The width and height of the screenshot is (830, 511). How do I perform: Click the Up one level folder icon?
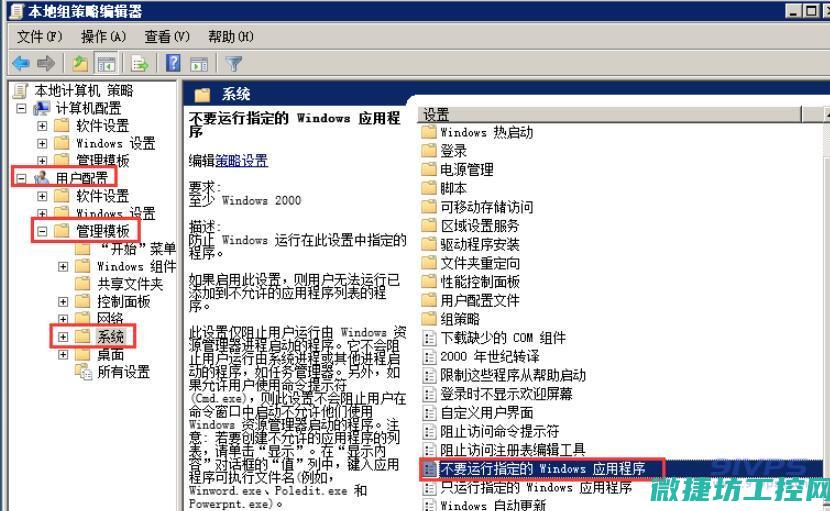click(80, 64)
